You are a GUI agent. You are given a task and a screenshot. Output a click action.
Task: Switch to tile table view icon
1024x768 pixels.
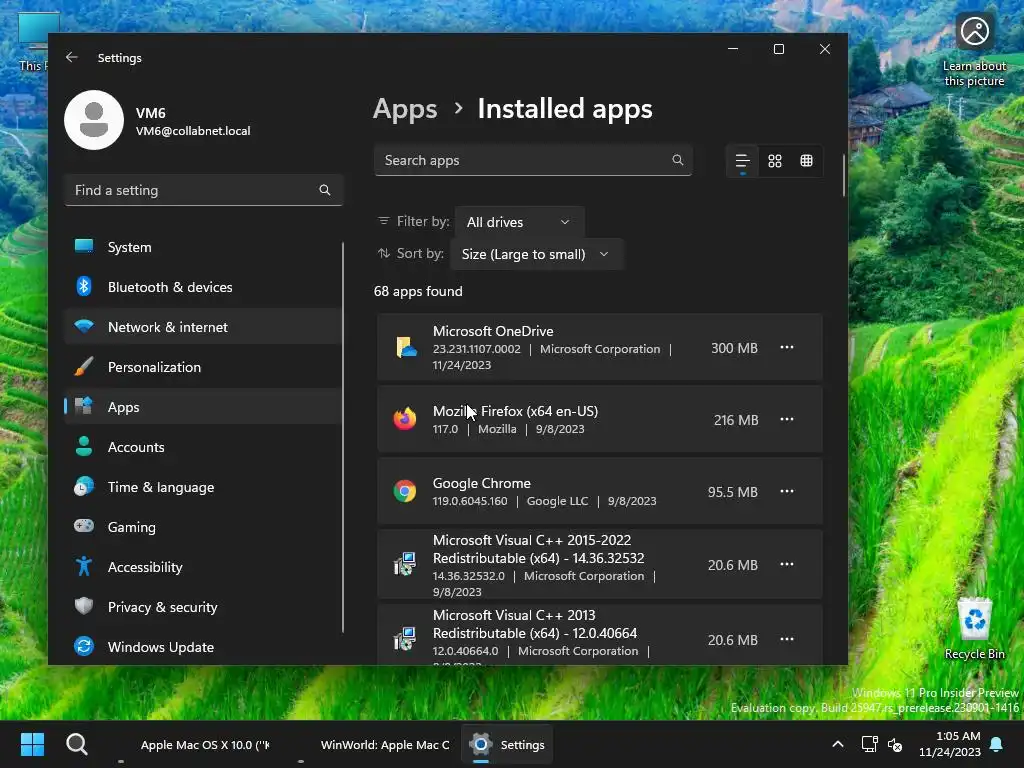pos(807,161)
